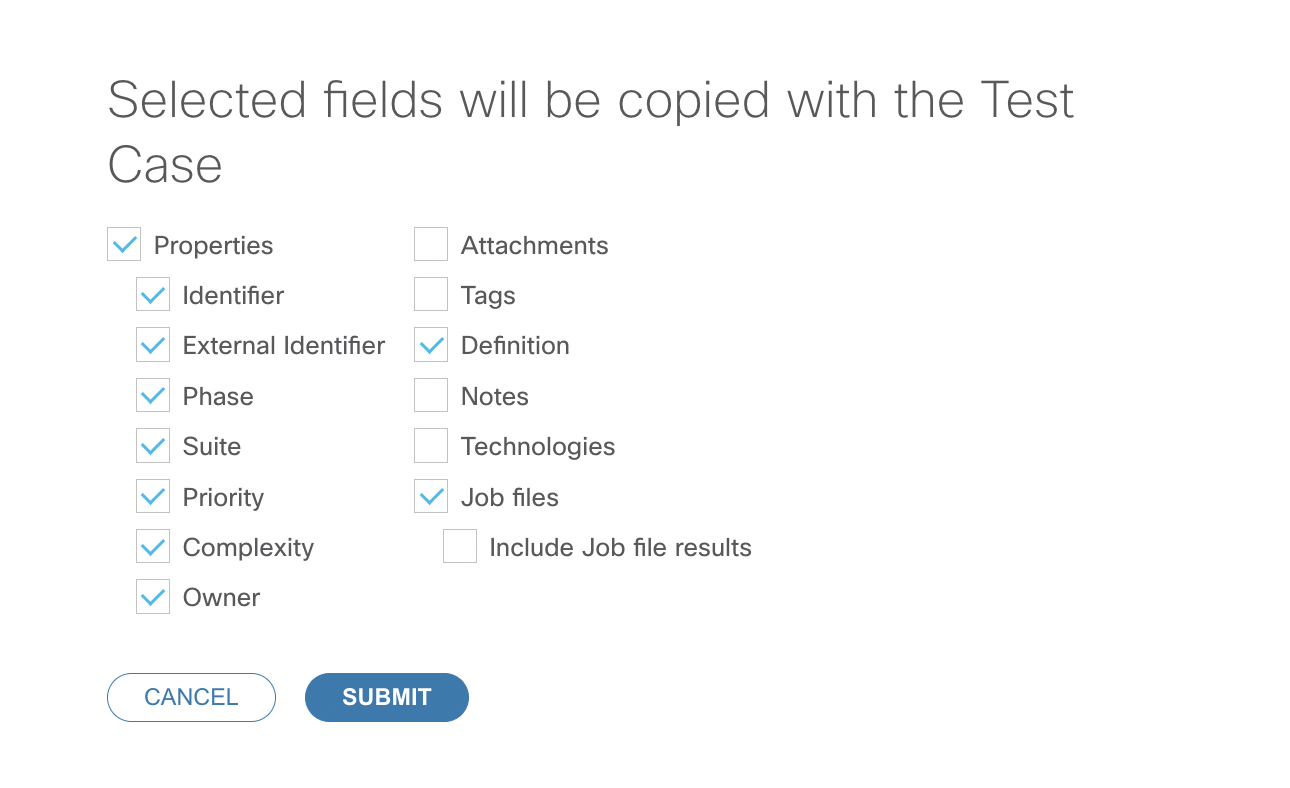Uncheck the Owner checkbox
The height and width of the screenshot is (788, 1290).
(x=153, y=597)
